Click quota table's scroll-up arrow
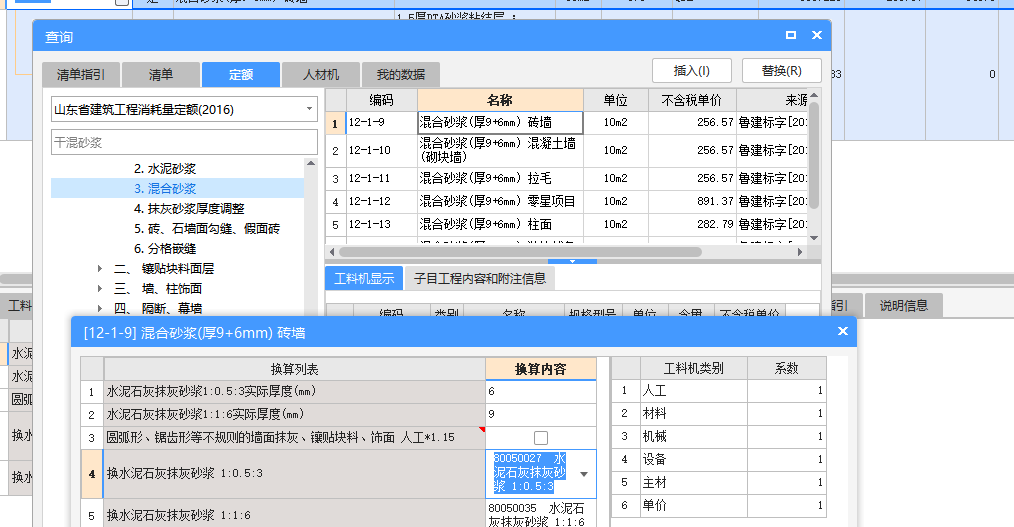The width and height of the screenshot is (1014, 527). (x=814, y=95)
